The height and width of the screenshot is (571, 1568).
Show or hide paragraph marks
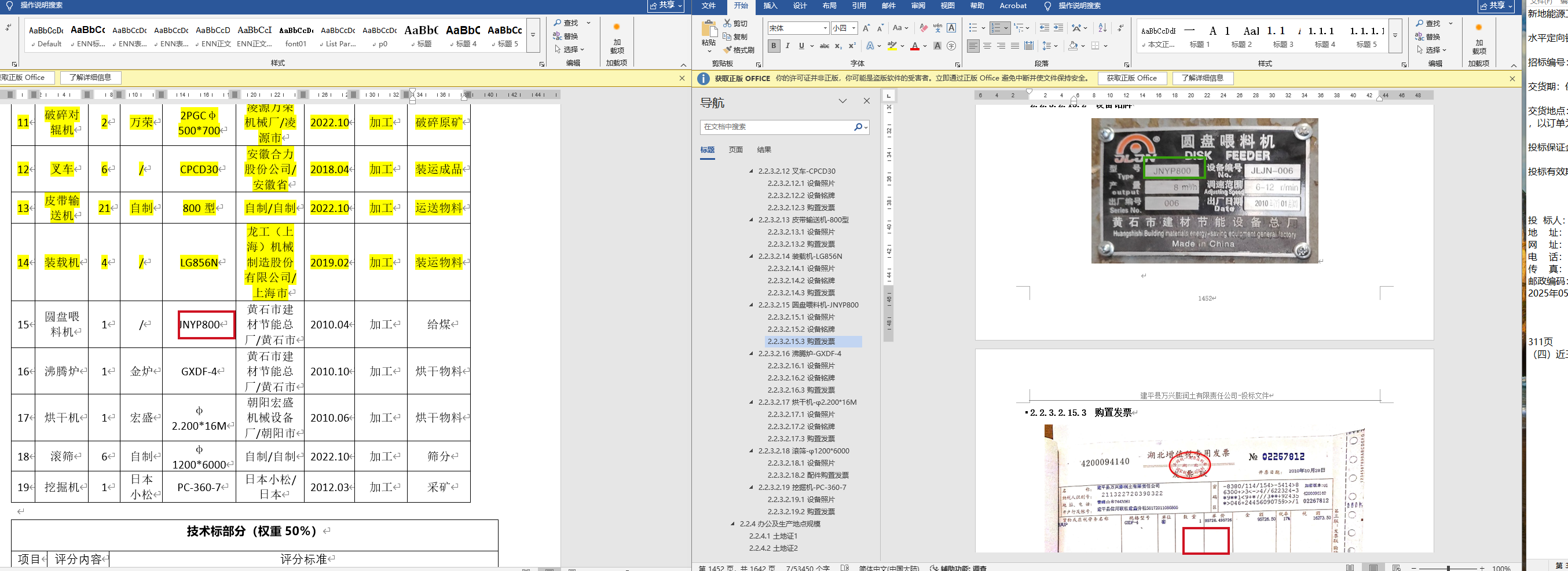click(1120, 28)
